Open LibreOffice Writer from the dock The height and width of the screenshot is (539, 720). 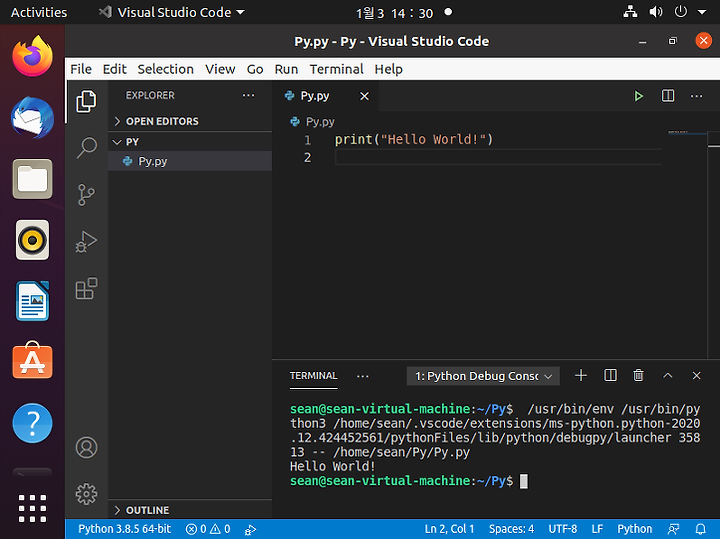point(32,301)
